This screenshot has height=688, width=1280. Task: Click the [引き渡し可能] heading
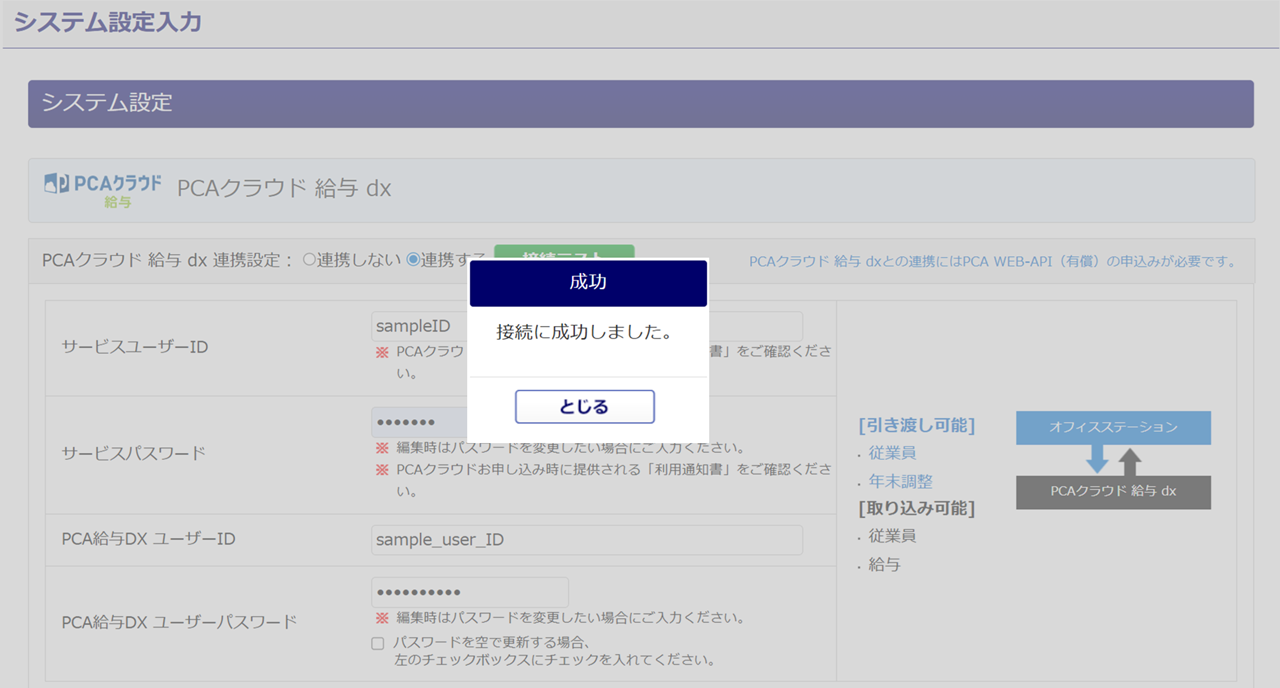pos(917,425)
